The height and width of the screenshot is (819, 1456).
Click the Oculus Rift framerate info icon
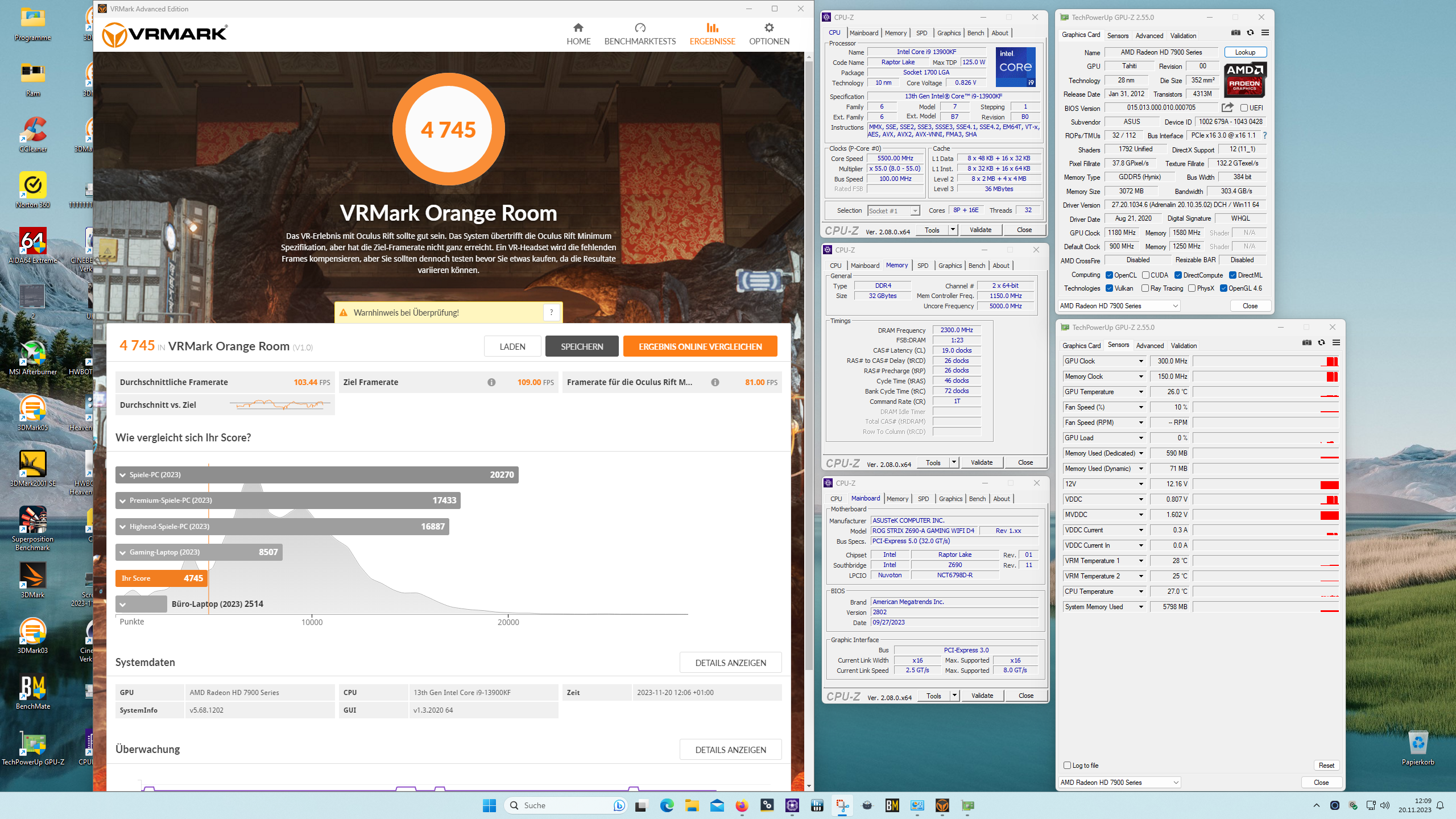coord(715,382)
